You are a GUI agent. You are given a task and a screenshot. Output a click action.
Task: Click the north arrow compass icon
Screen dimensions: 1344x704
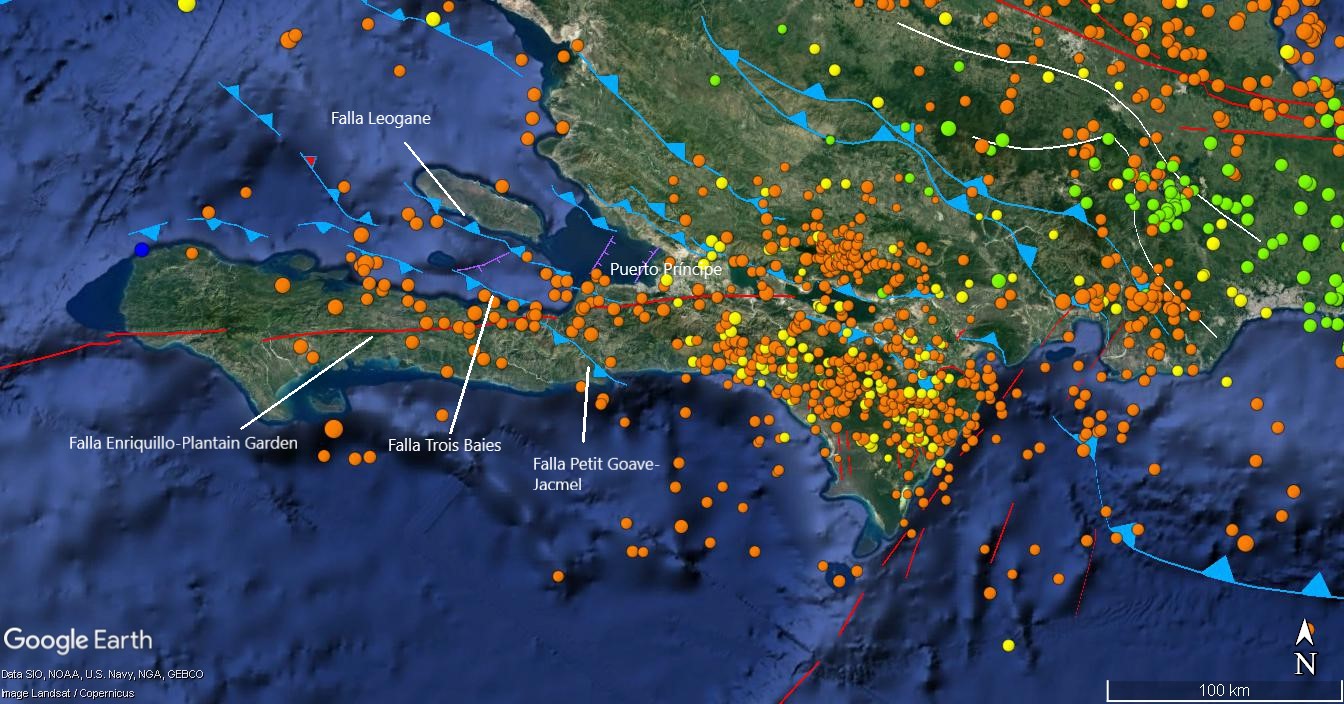pyautogui.click(x=1304, y=648)
